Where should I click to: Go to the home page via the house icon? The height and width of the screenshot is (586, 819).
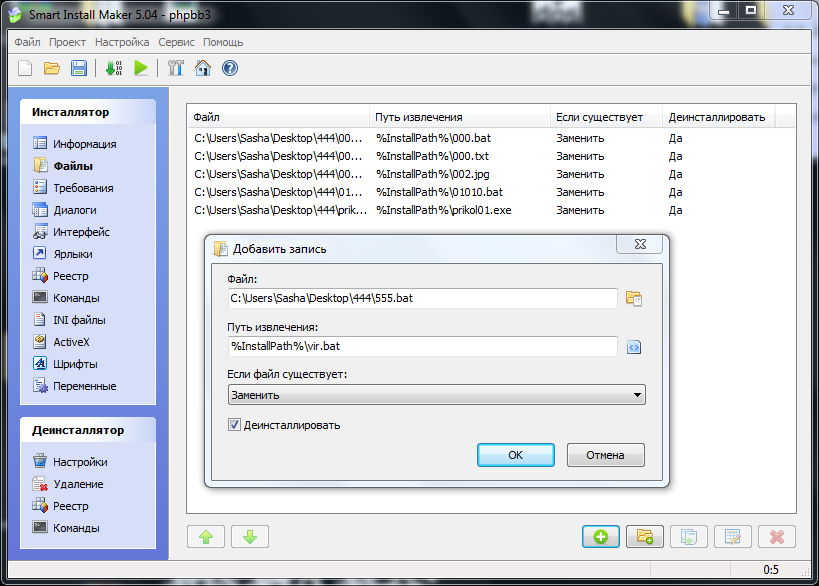pyautogui.click(x=203, y=68)
